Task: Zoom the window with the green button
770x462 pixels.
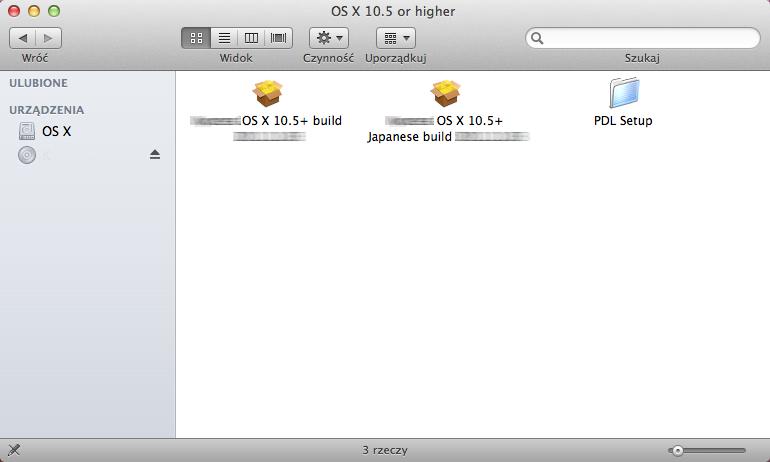Action: tap(54, 11)
